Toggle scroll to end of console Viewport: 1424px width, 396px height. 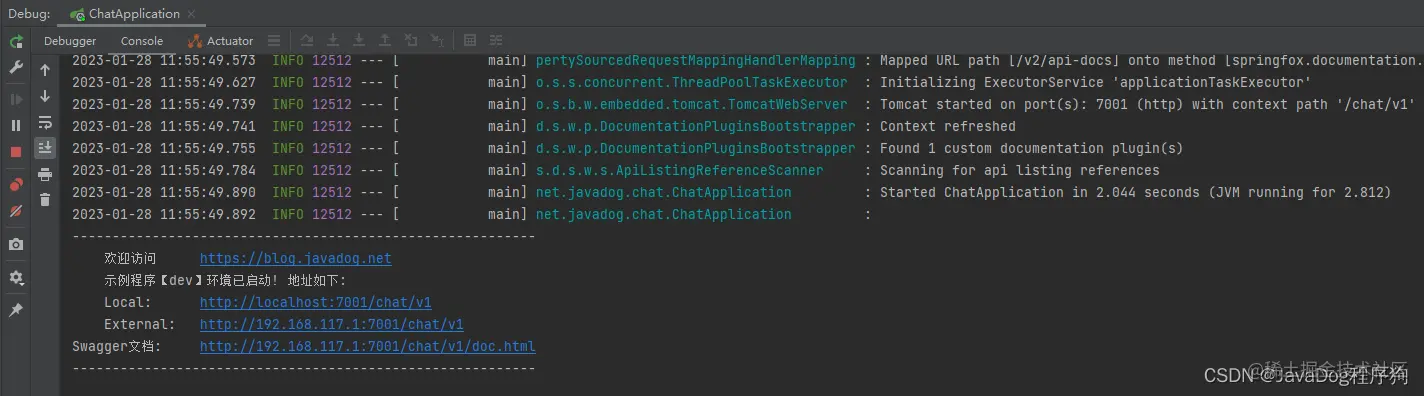click(x=45, y=148)
